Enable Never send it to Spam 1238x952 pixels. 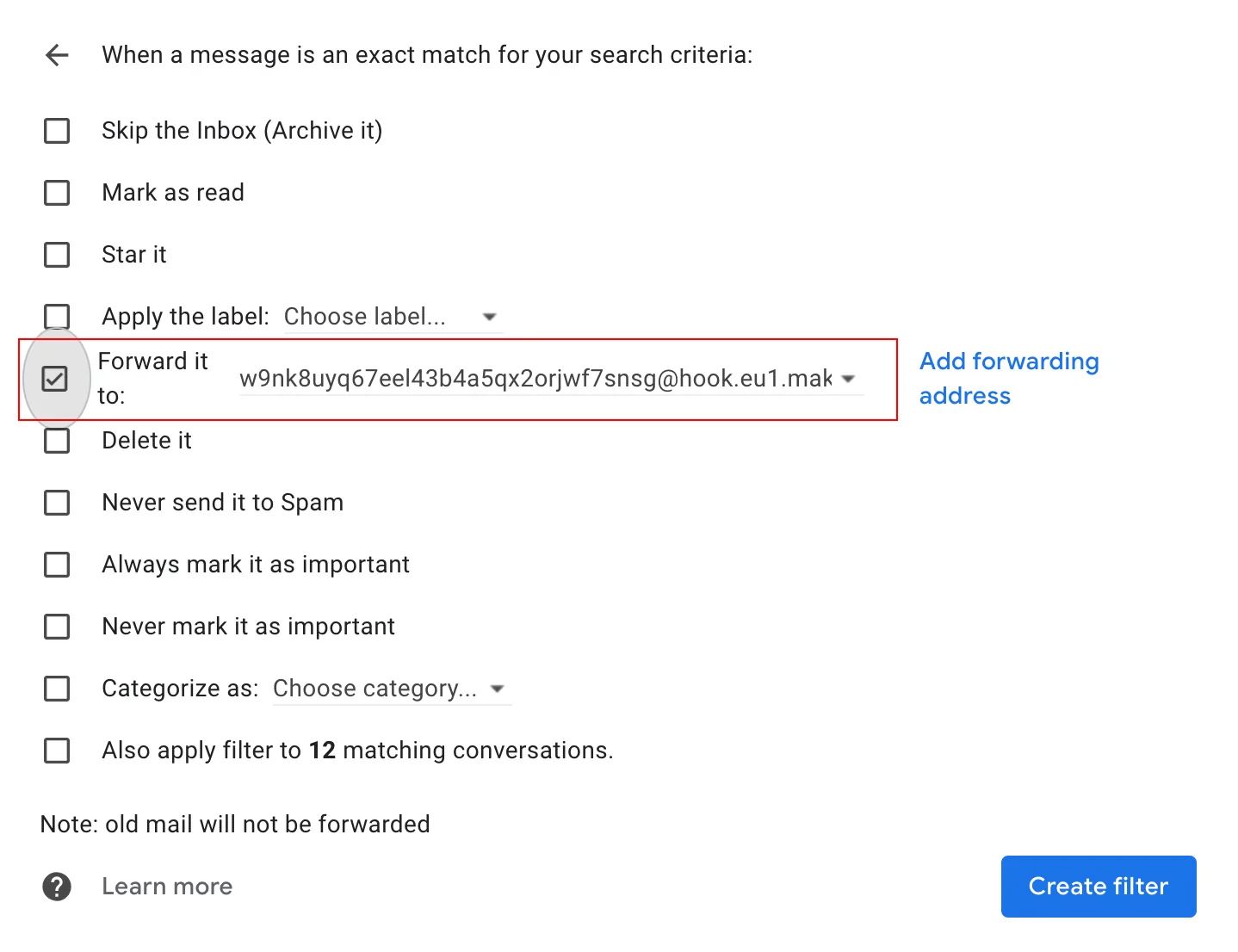click(57, 503)
